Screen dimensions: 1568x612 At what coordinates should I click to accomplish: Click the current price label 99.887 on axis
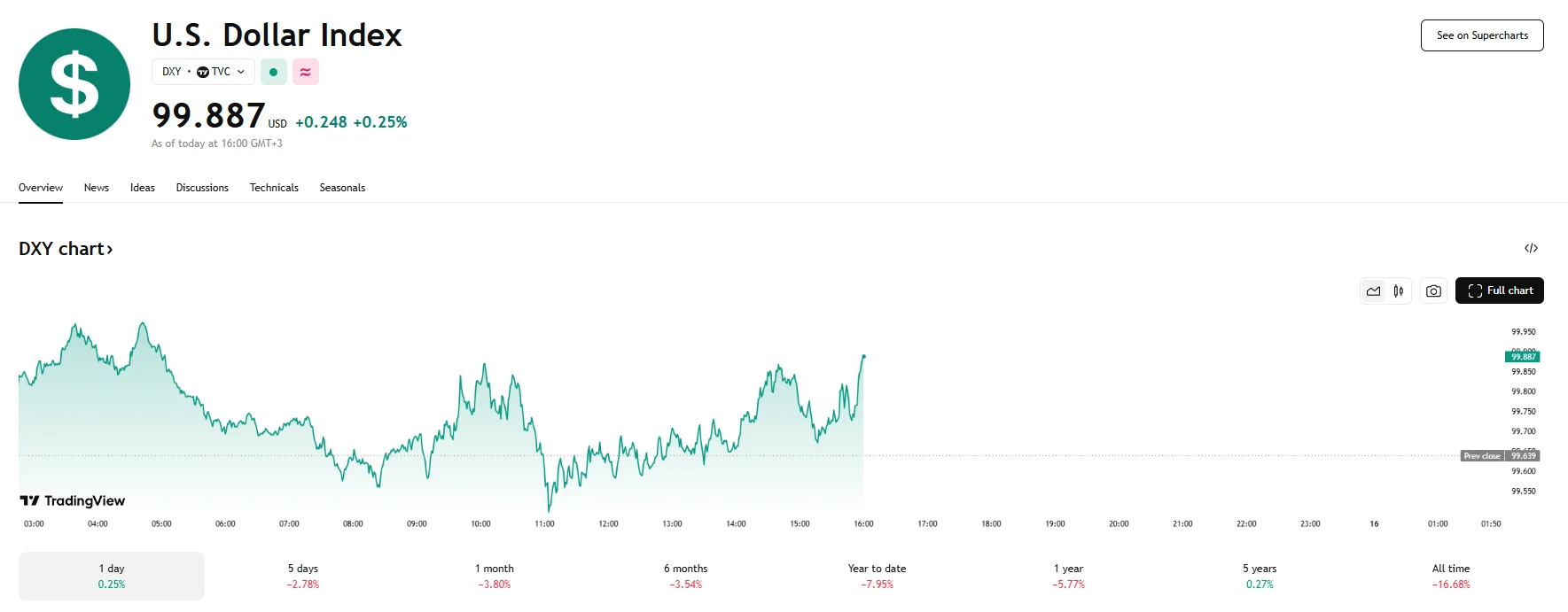[1523, 357]
